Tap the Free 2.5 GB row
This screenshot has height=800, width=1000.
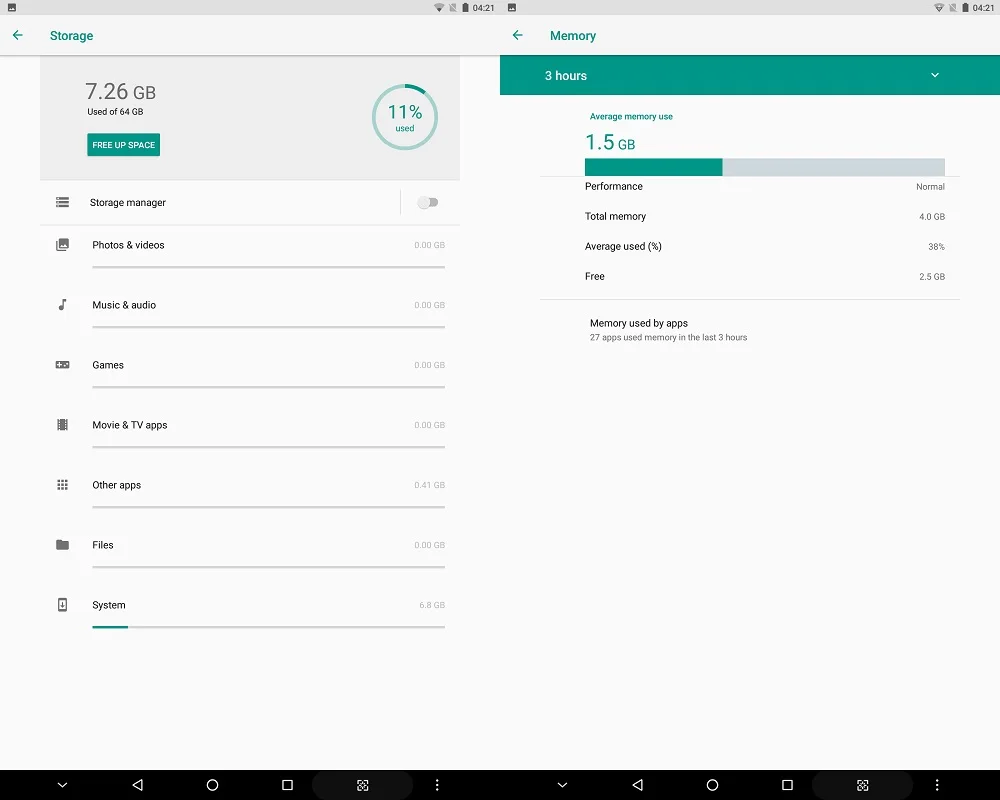(x=765, y=276)
